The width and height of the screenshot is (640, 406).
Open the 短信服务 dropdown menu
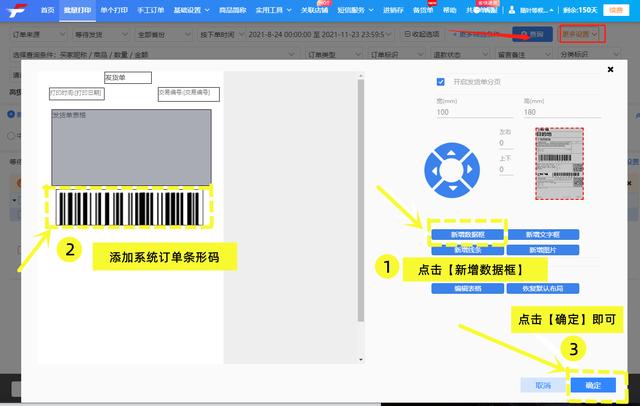(x=355, y=10)
